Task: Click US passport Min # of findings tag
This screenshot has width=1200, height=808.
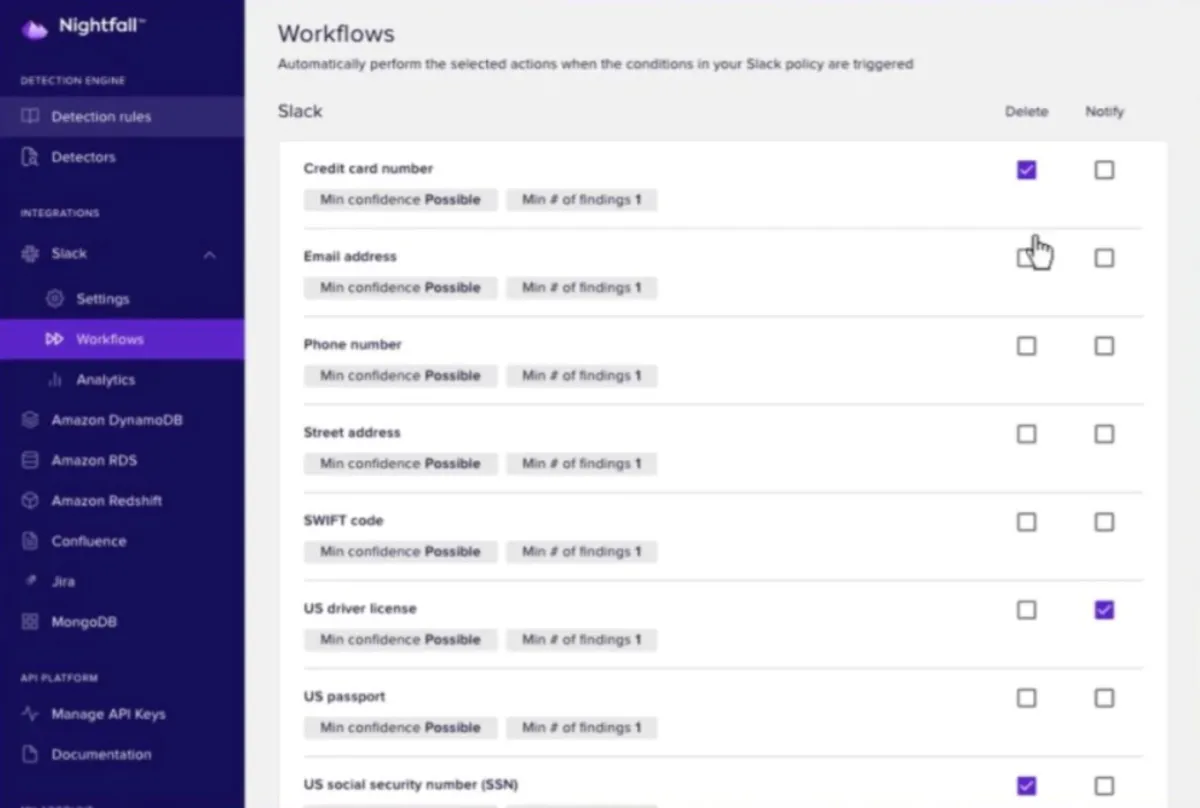Action: coord(581,728)
